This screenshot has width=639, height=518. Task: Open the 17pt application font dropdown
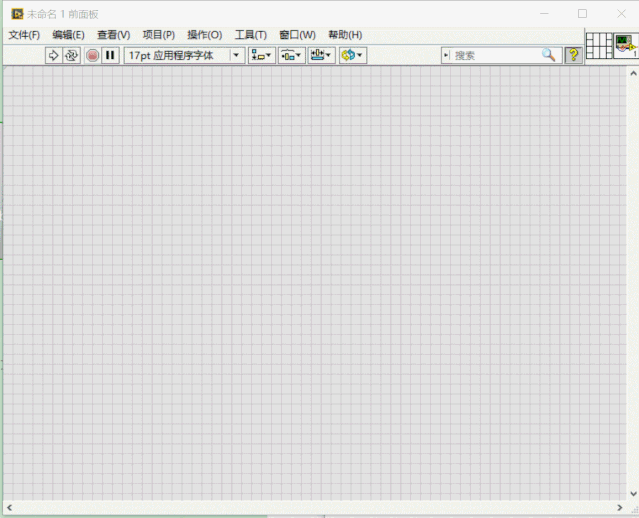[185, 55]
